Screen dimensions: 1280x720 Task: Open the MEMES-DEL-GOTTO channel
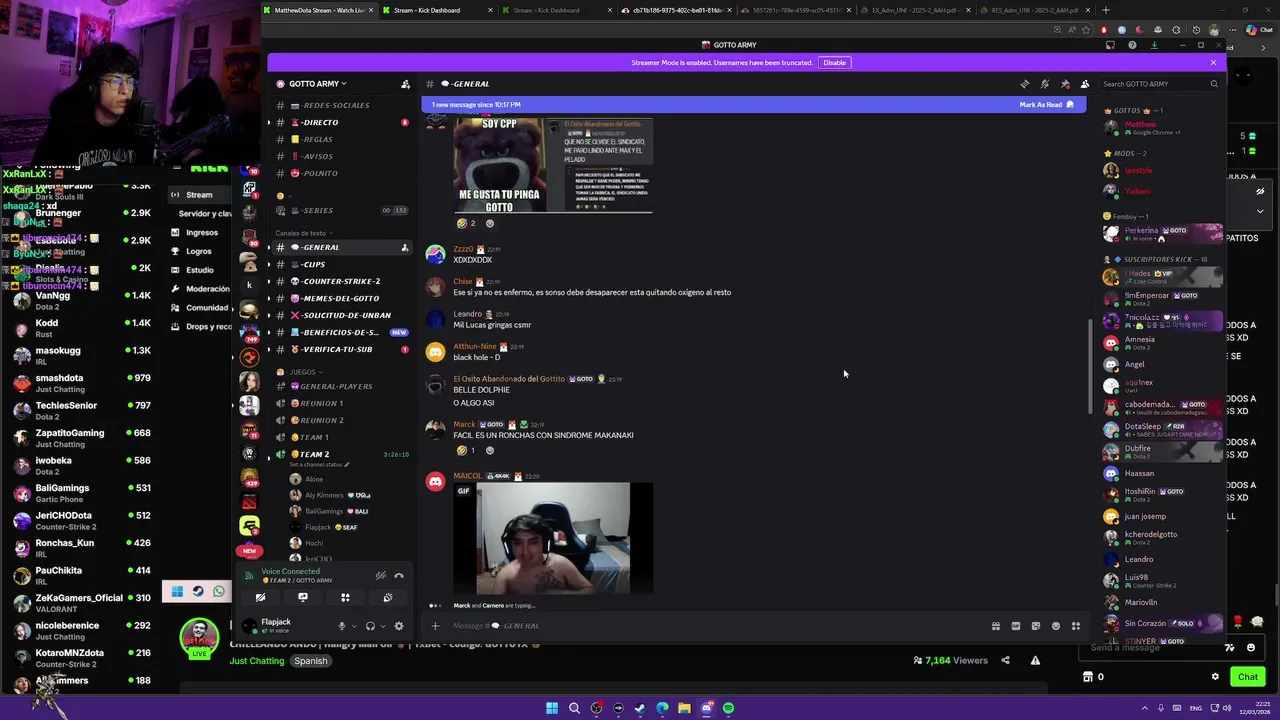pyautogui.click(x=340, y=298)
